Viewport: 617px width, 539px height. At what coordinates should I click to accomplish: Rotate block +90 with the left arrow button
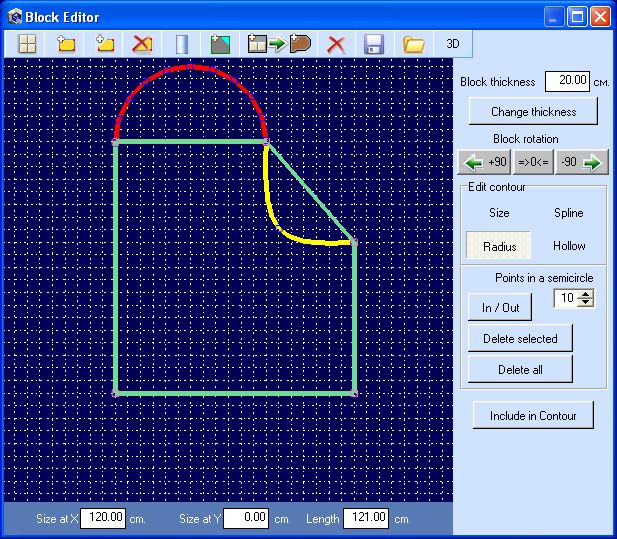pyautogui.click(x=484, y=162)
